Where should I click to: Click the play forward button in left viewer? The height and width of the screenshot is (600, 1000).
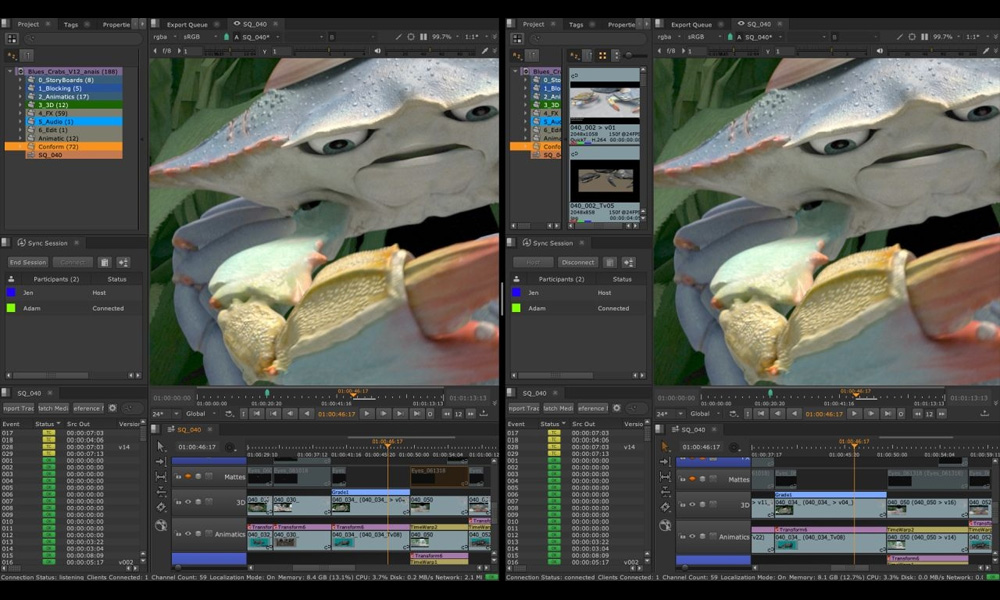(367, 413)
